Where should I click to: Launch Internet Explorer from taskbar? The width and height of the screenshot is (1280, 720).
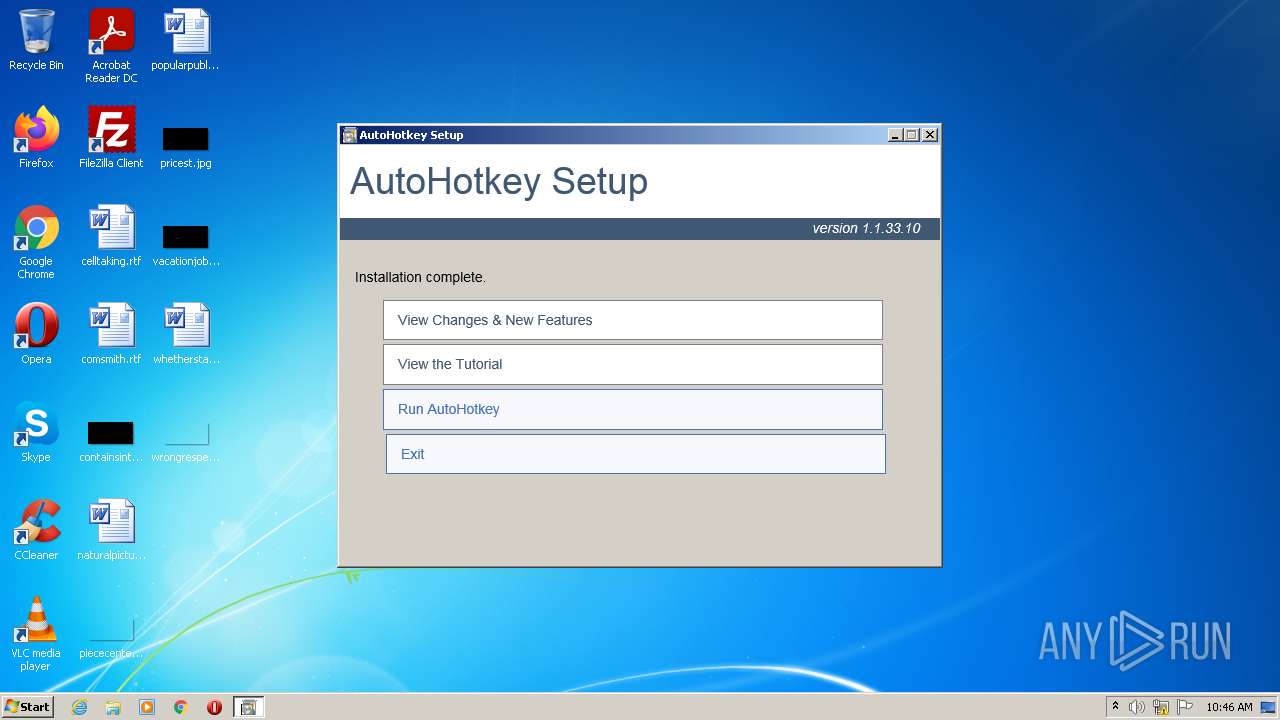tap(79, 707)
